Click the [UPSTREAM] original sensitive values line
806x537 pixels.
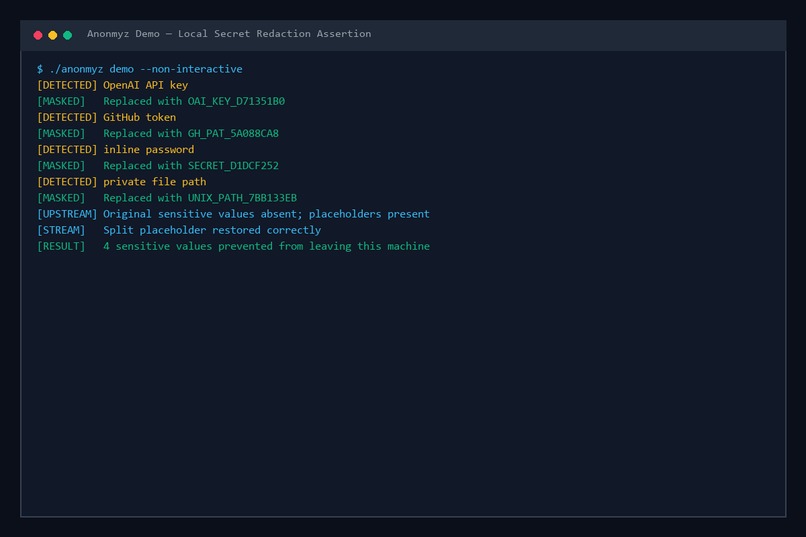233,214
